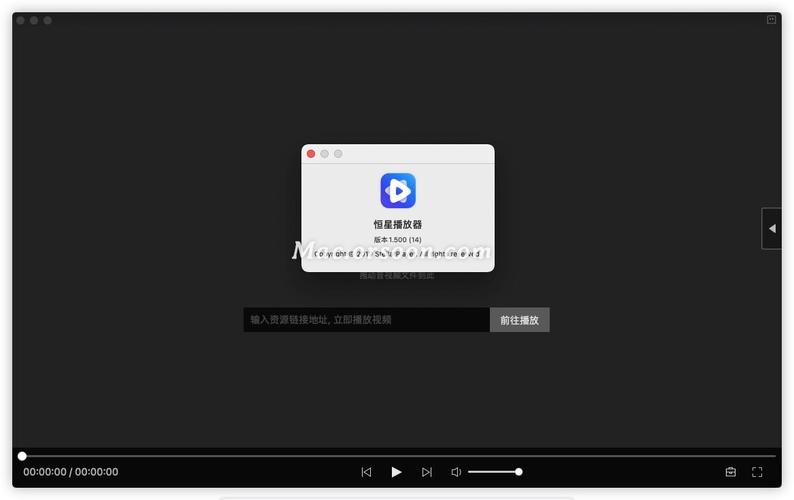Click the mini-window icon at top-right corner
Screen dimensions: 794x500
[771, 19]
